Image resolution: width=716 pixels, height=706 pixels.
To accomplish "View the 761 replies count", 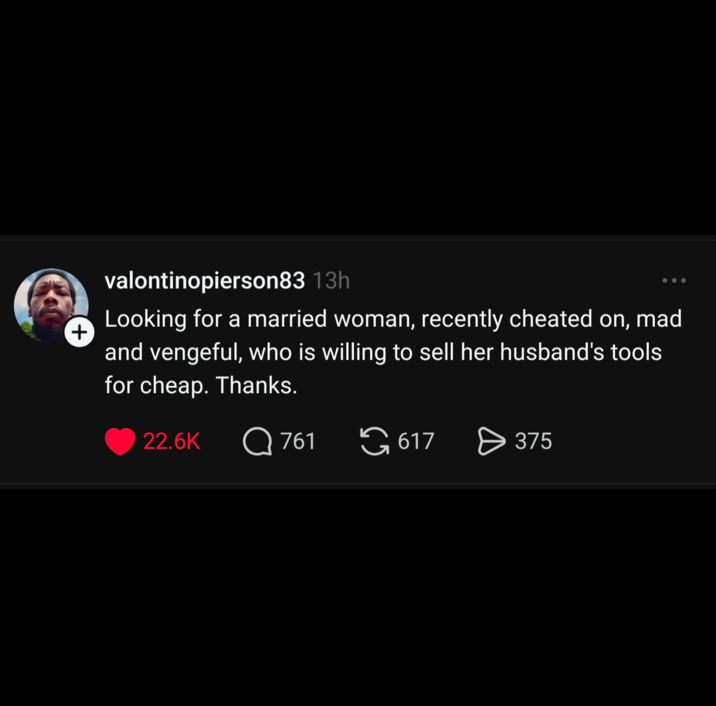I will (298, 441).
